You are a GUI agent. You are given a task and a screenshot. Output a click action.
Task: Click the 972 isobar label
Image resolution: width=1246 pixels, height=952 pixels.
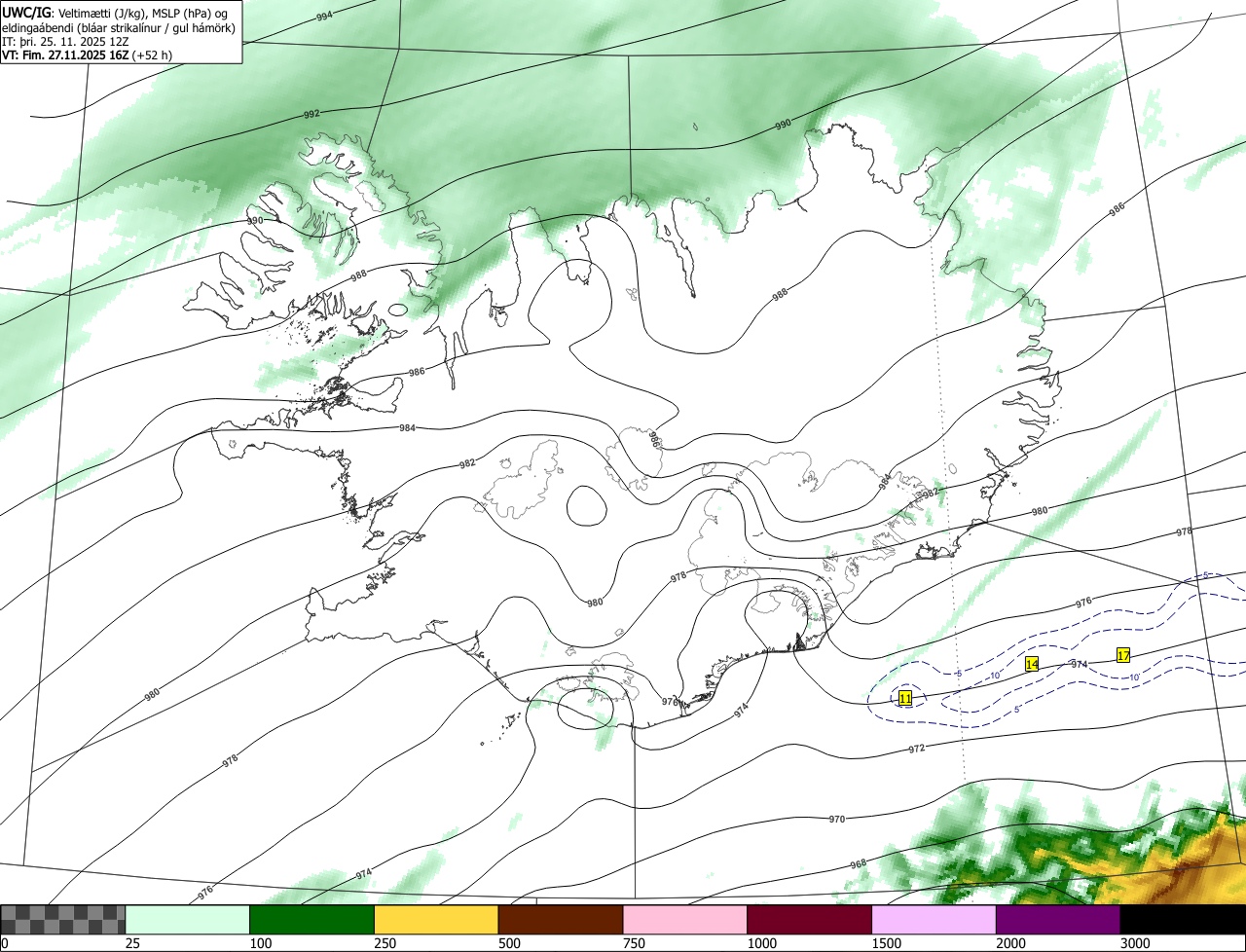916,749
